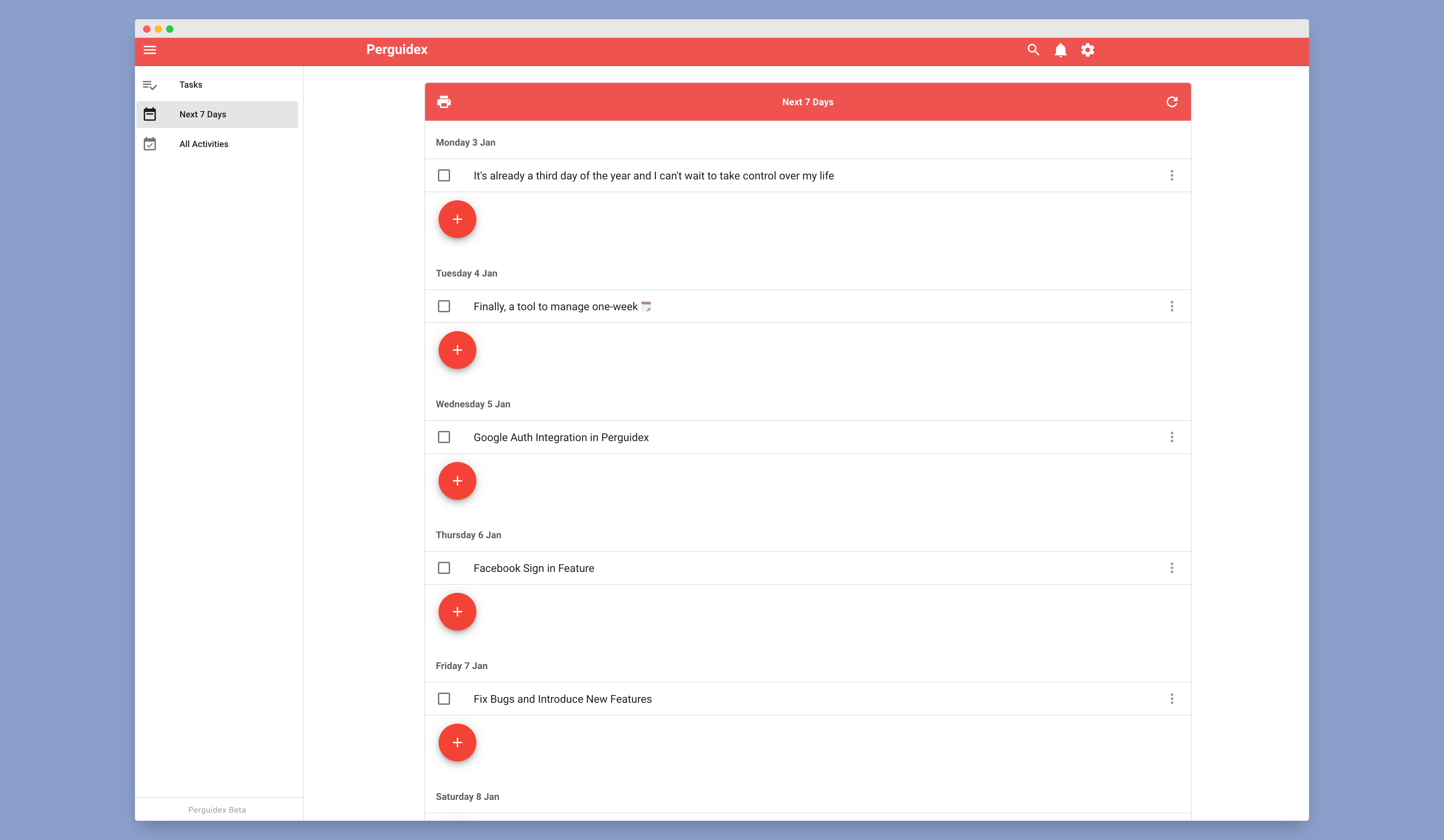Open more options for the Monday third-day task
The height and width of the screenshot is (840, 1444).
tap(1171, 176)
